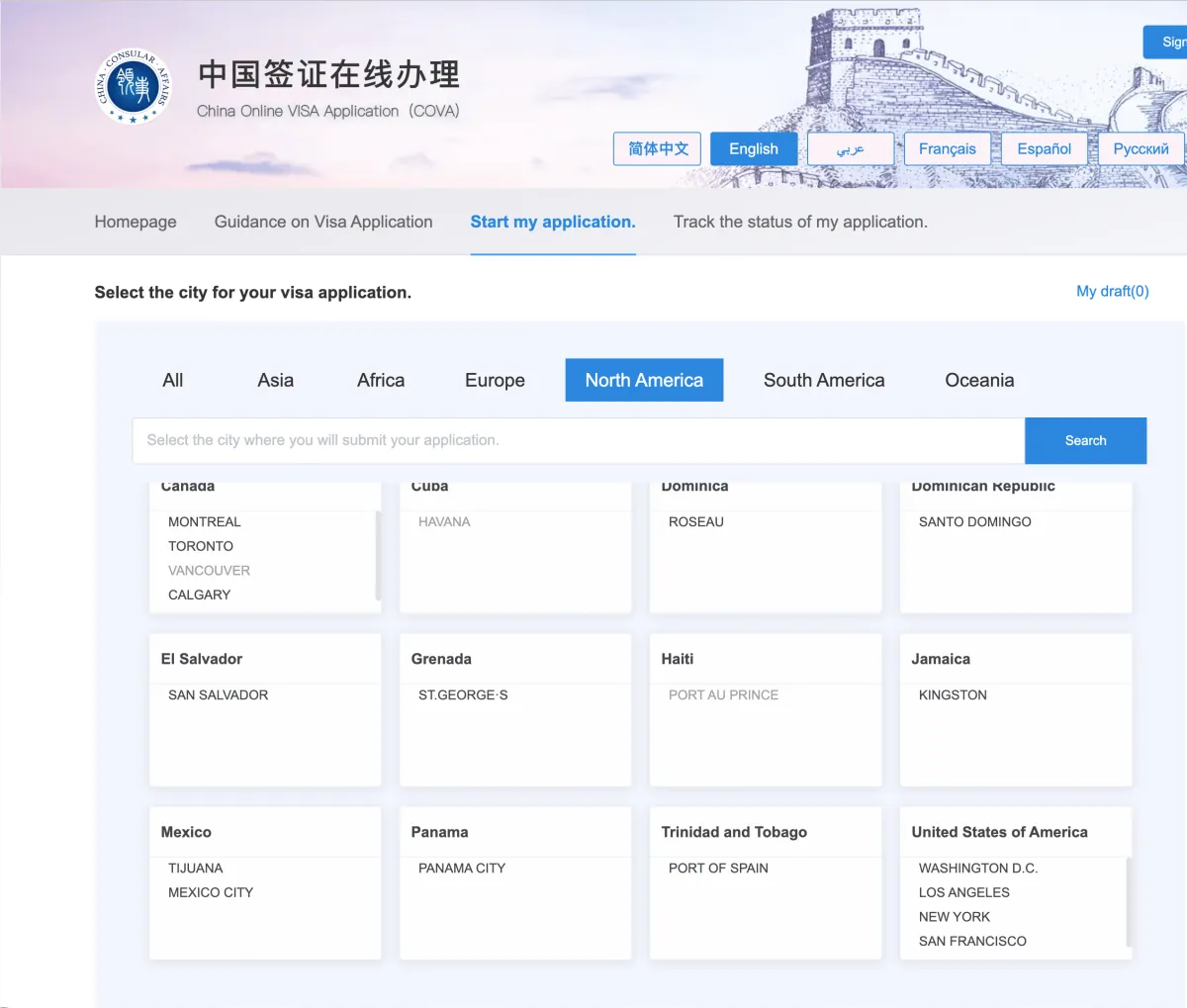This screenshot has height=1008, width=1187.
Task: Select the Arabic language option
Action: (850, 148)
